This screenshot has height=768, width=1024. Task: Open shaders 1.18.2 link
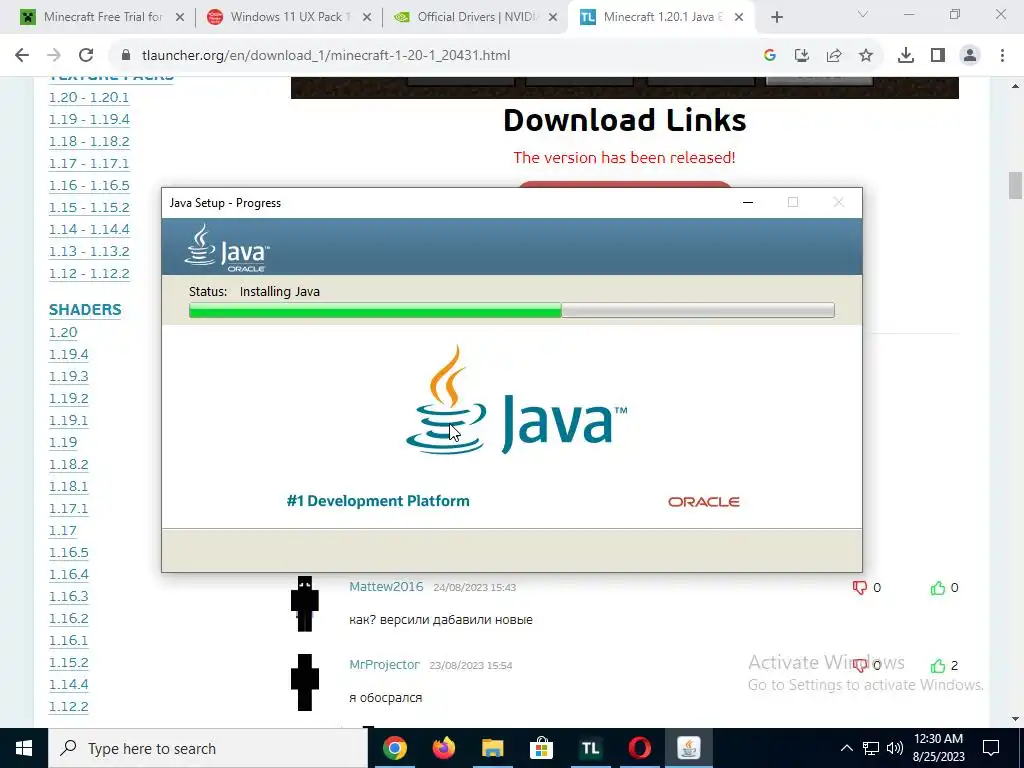pyautogui.click(x=69, y=464)
